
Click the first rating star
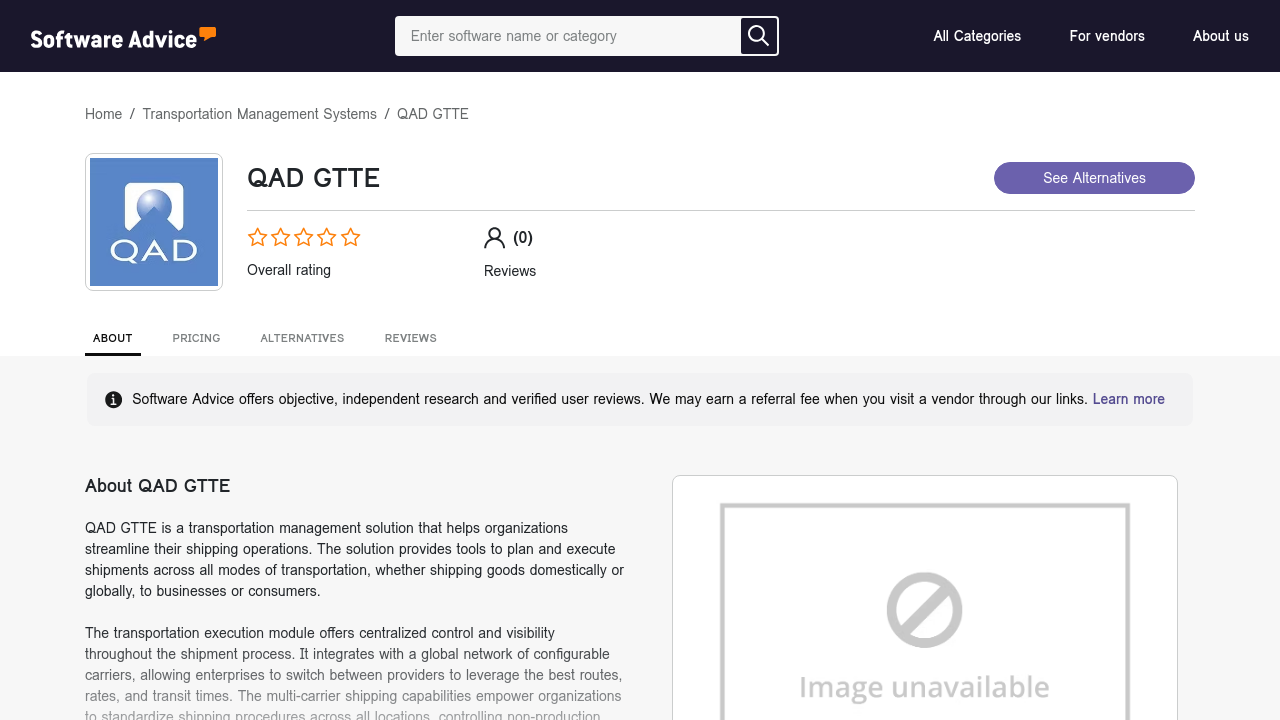258,237
